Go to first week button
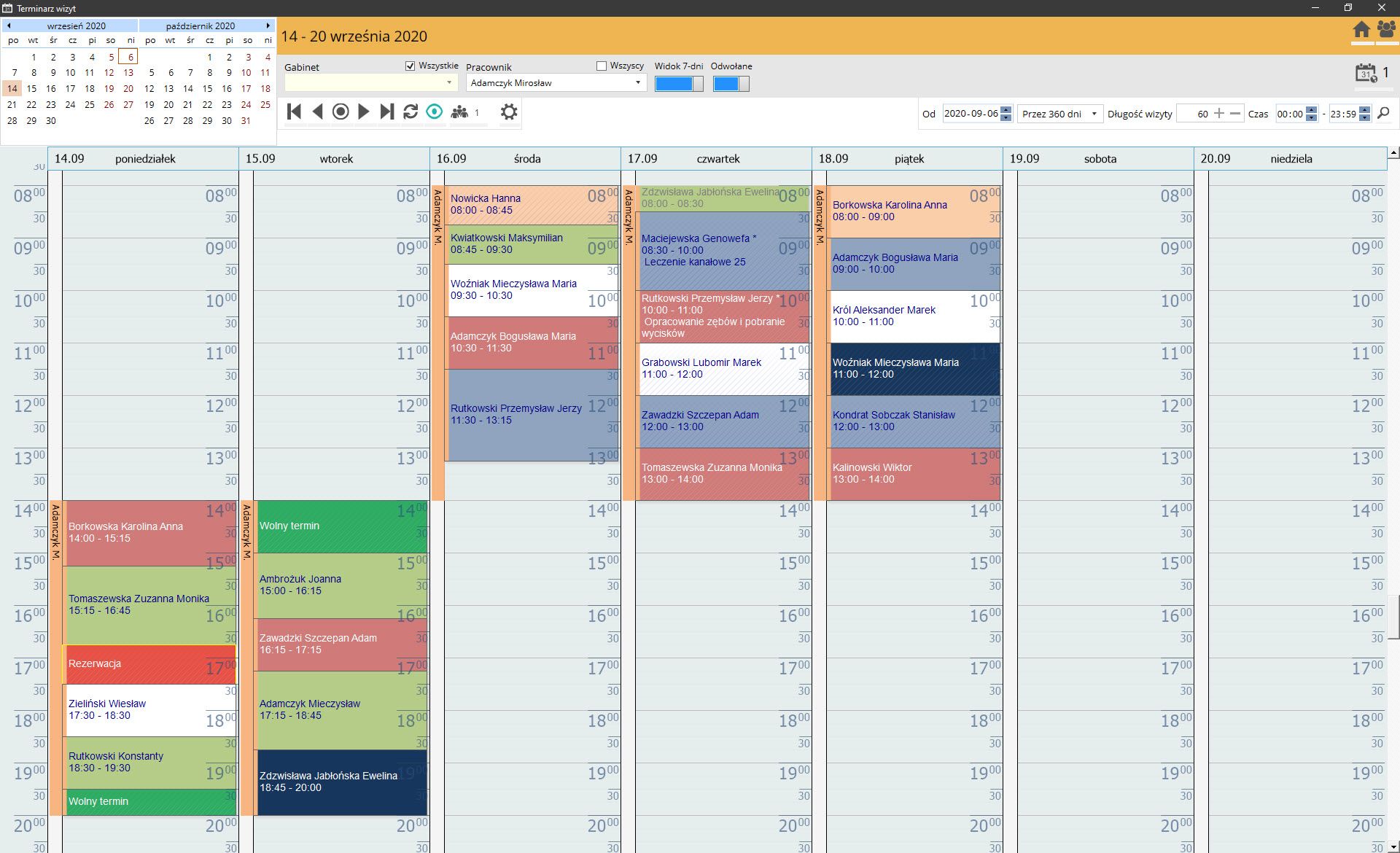This screenshot has width=1400, height=853. pos(294,112)
